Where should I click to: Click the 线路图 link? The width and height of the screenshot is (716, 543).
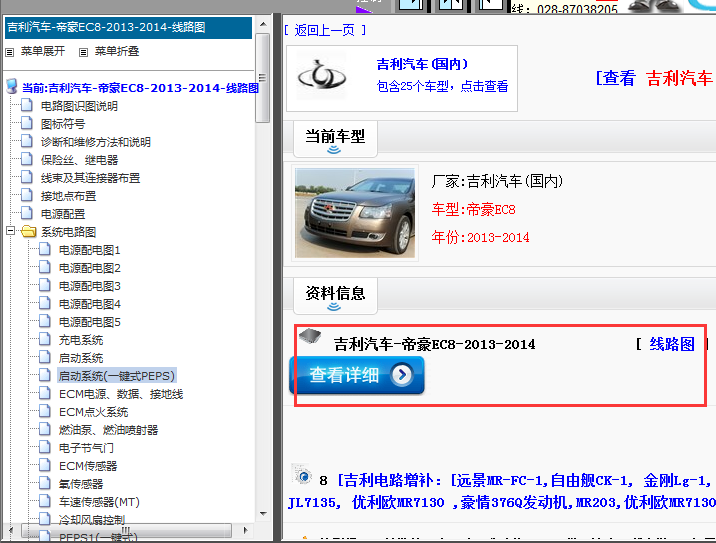(x=672, y=344)
